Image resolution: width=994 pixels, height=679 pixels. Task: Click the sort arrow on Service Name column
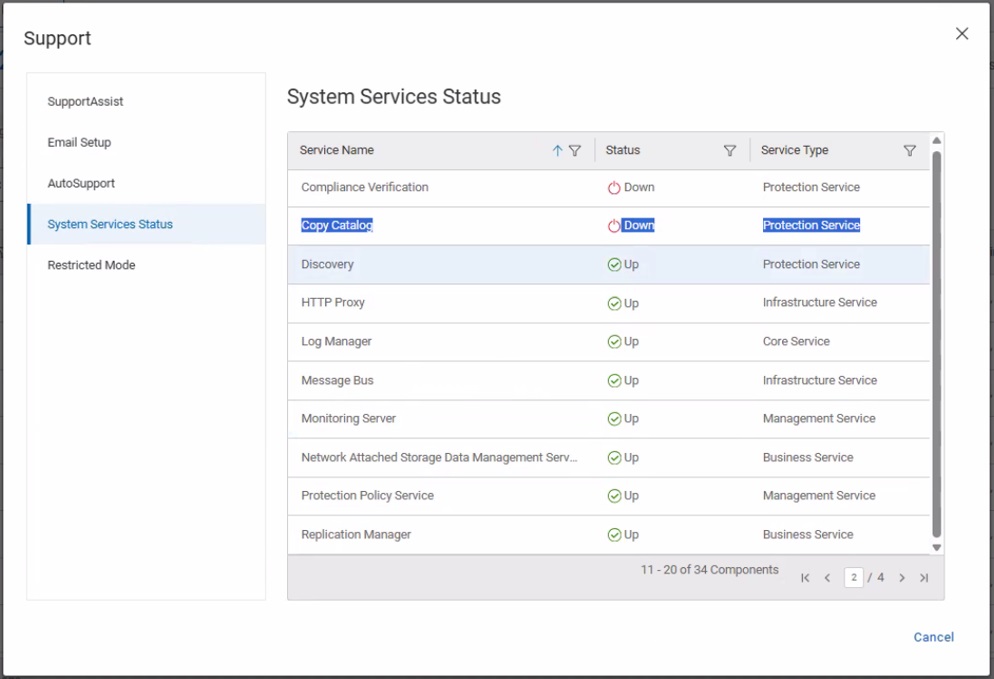(557, 150)
